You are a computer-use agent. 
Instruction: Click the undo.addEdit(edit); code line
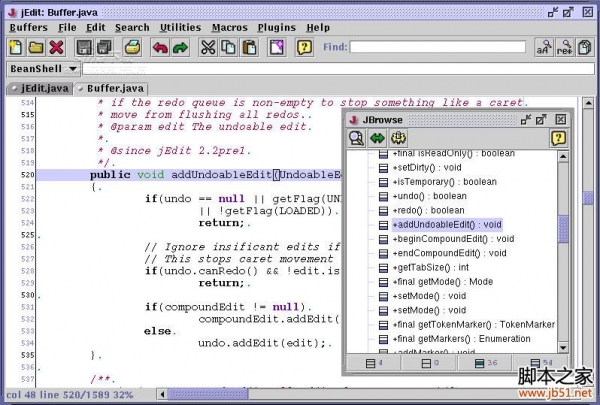[x=262, y=343]
